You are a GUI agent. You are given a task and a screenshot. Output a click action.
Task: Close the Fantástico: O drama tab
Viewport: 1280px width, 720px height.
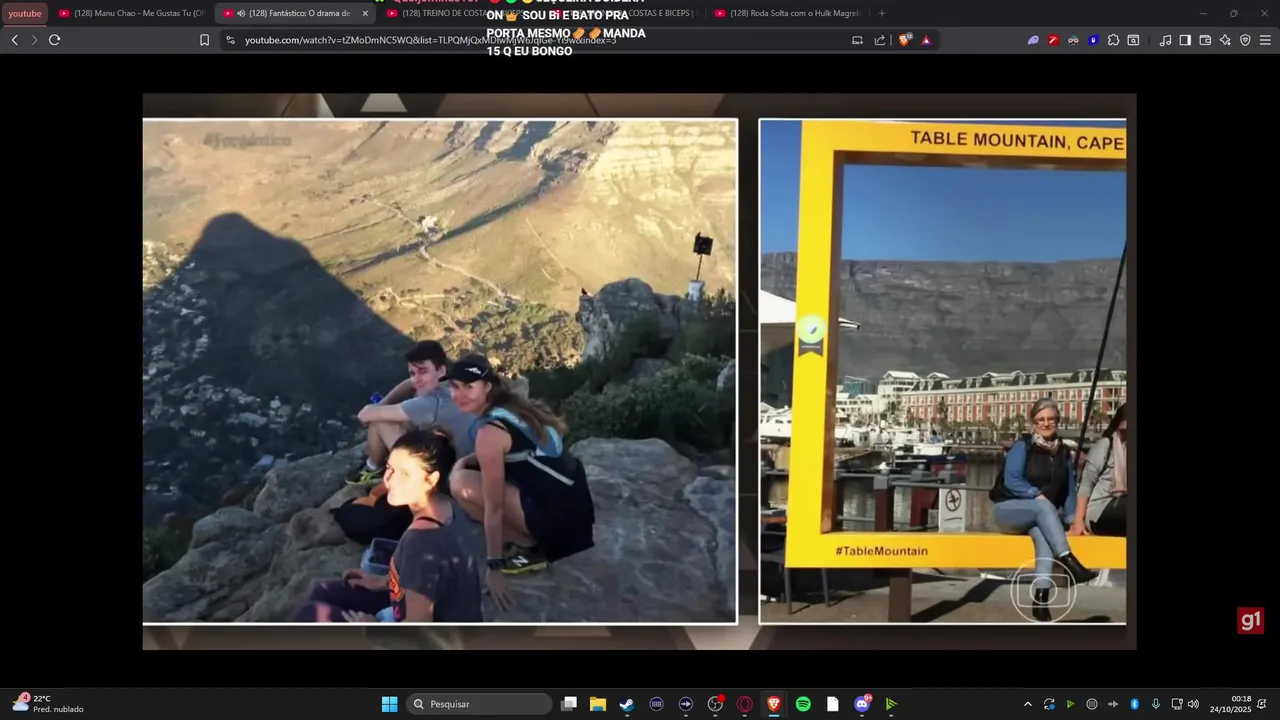tap(365, 14)
